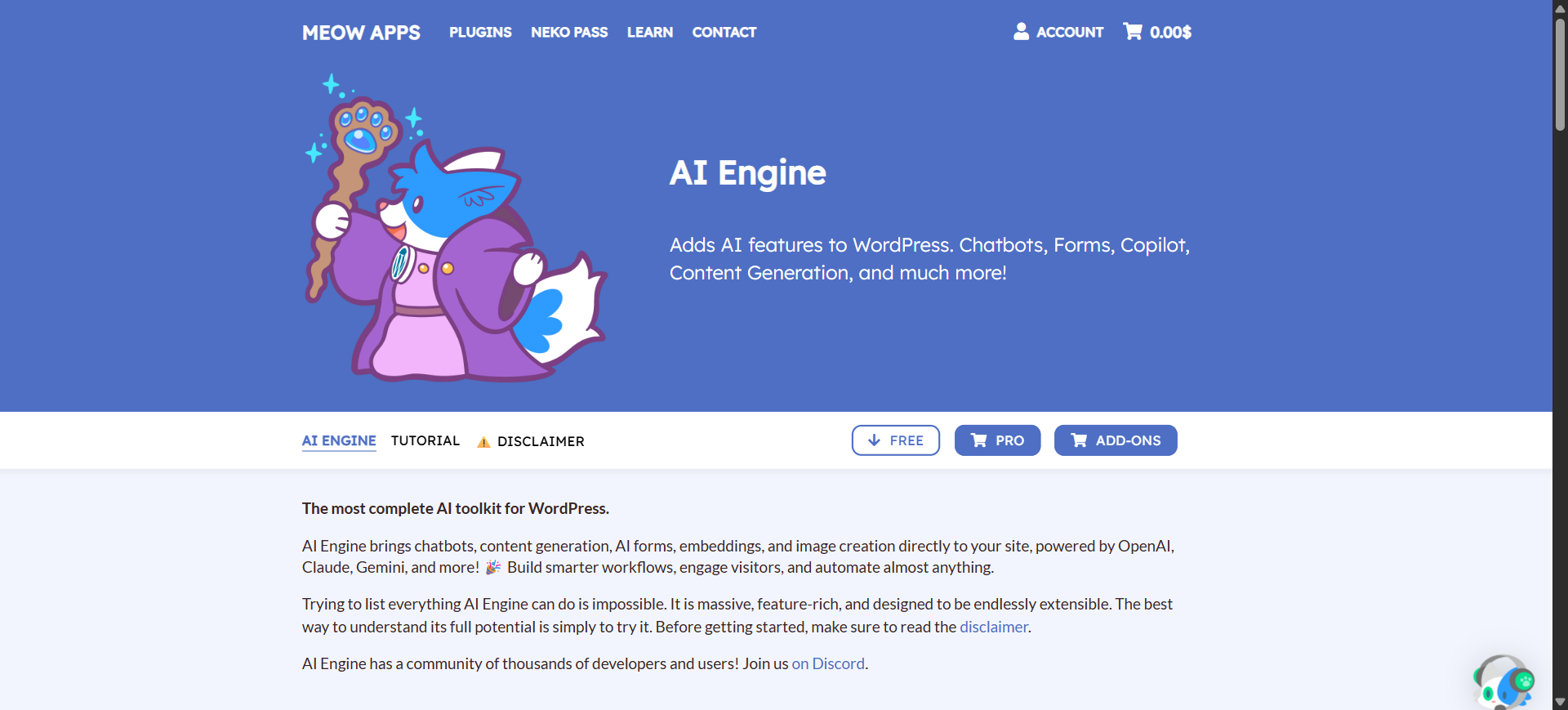Follow the 'disclaimer' hyperlink in the paragraph
1568x710 pixels.
pyautogui.click(x=993, y=627)
